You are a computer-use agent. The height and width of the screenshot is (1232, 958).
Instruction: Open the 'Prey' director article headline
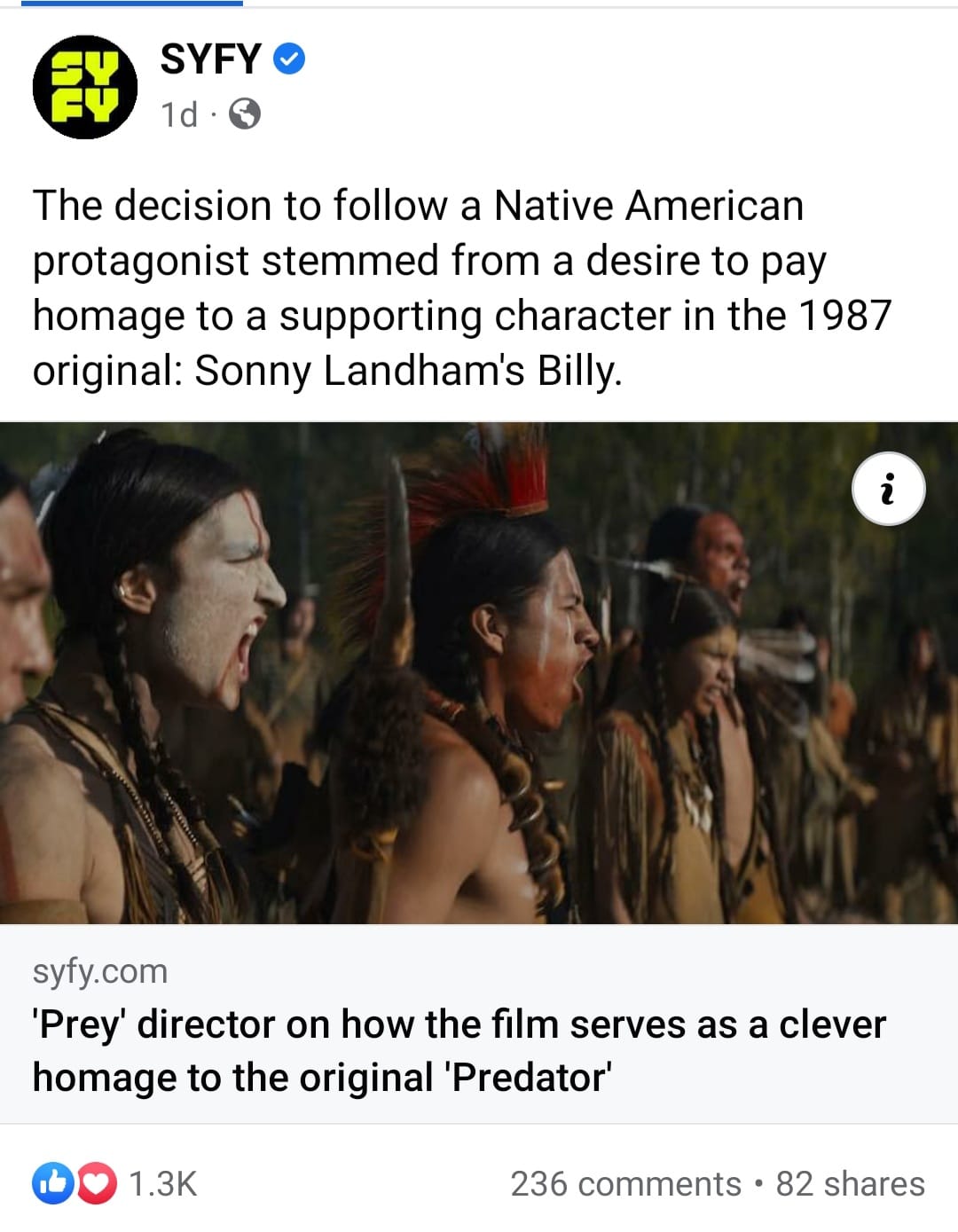[459, 1051]
